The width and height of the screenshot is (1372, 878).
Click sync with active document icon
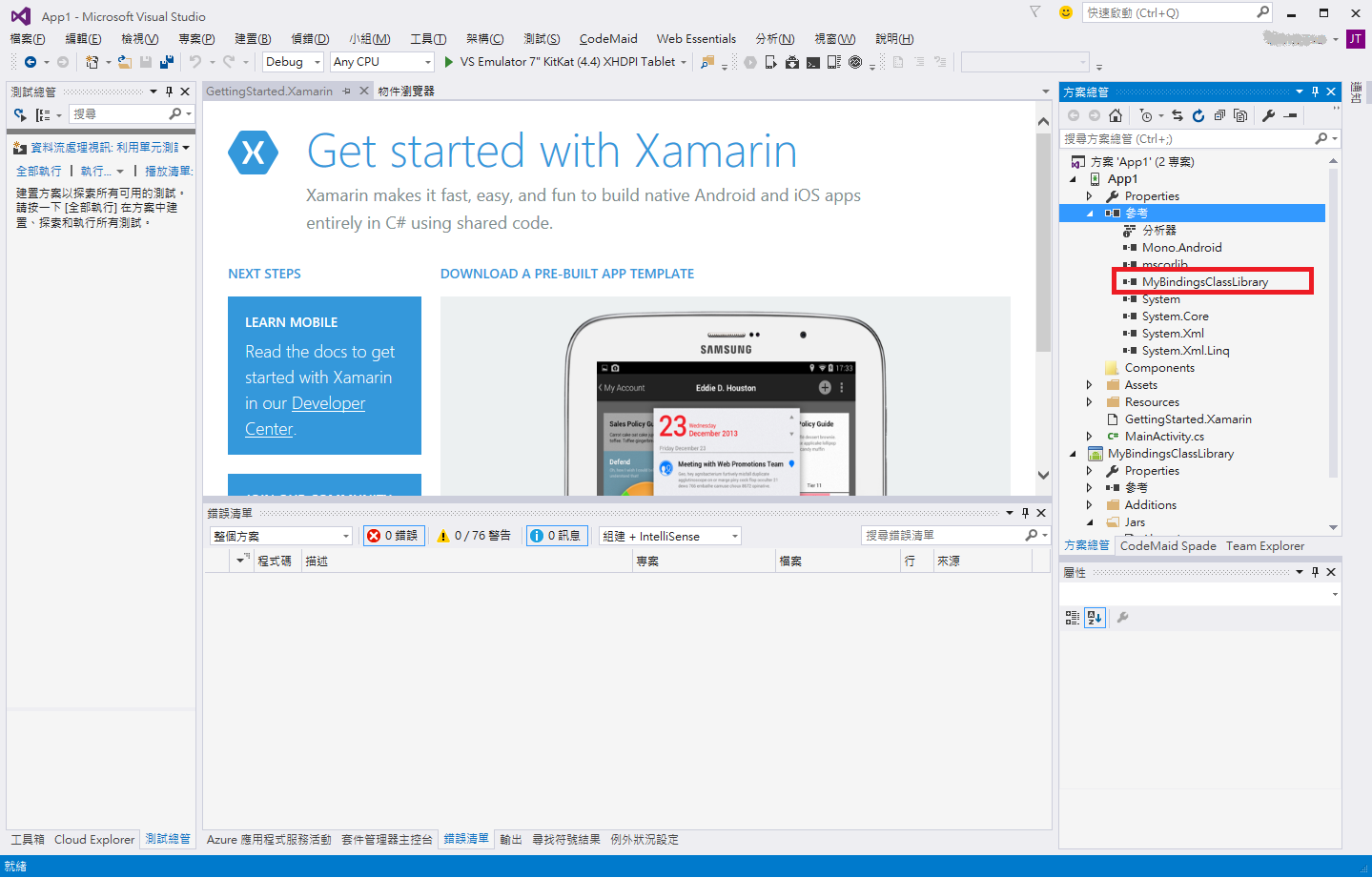click(1177, 115)
